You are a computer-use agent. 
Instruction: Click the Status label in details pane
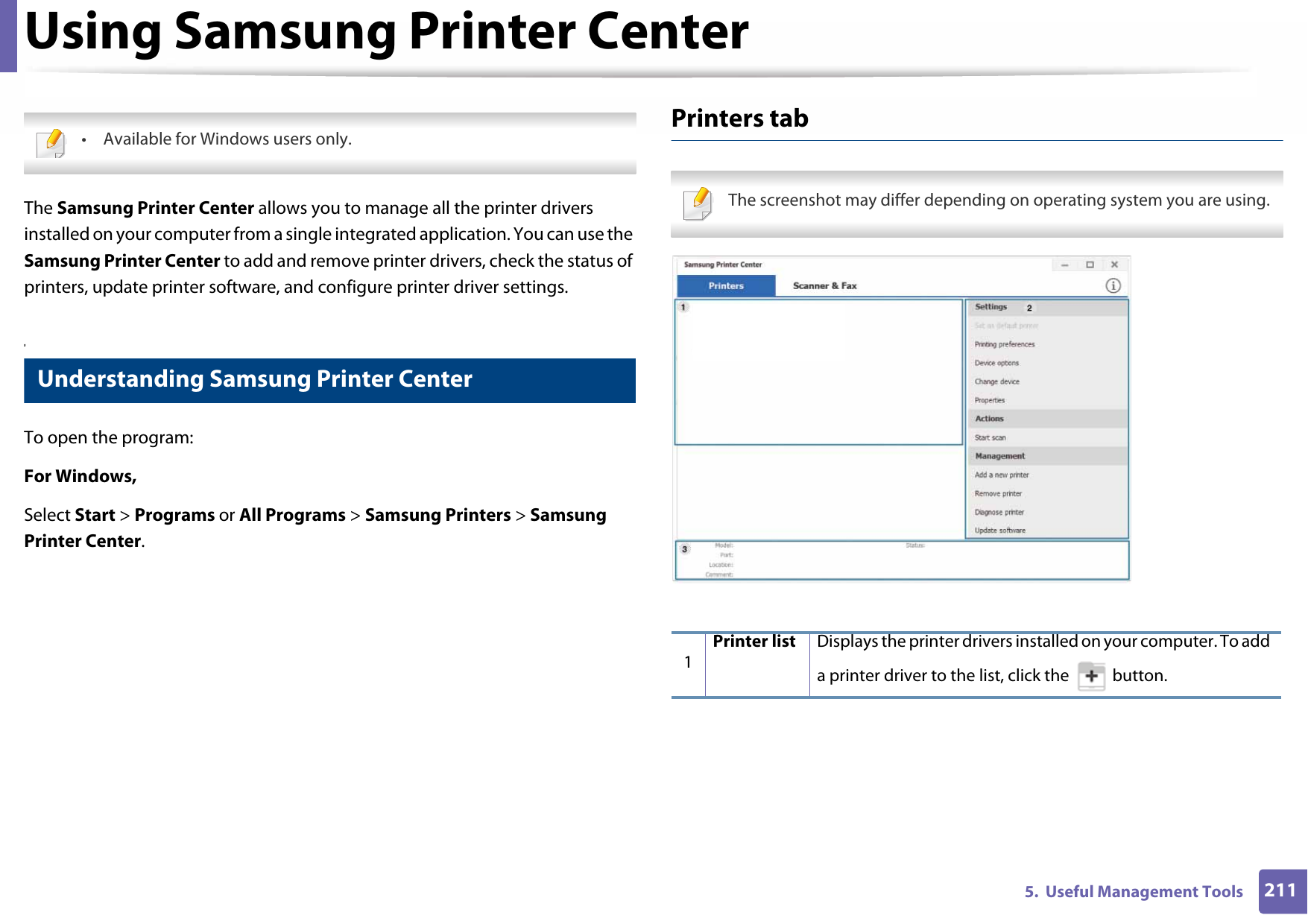[915, 545]
